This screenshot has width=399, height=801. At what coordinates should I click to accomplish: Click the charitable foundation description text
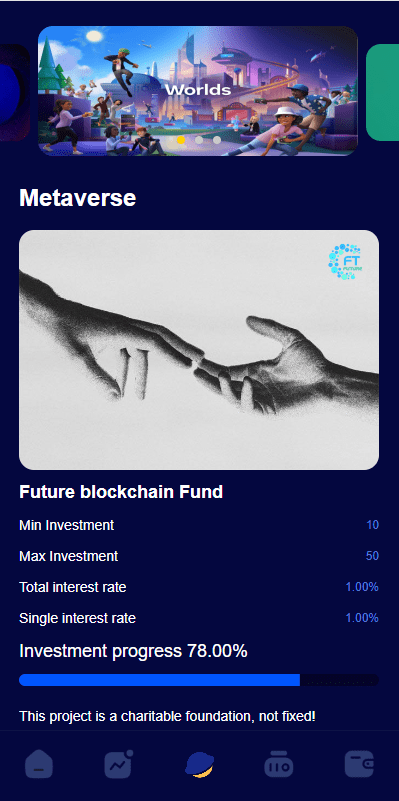pos(168,716)
